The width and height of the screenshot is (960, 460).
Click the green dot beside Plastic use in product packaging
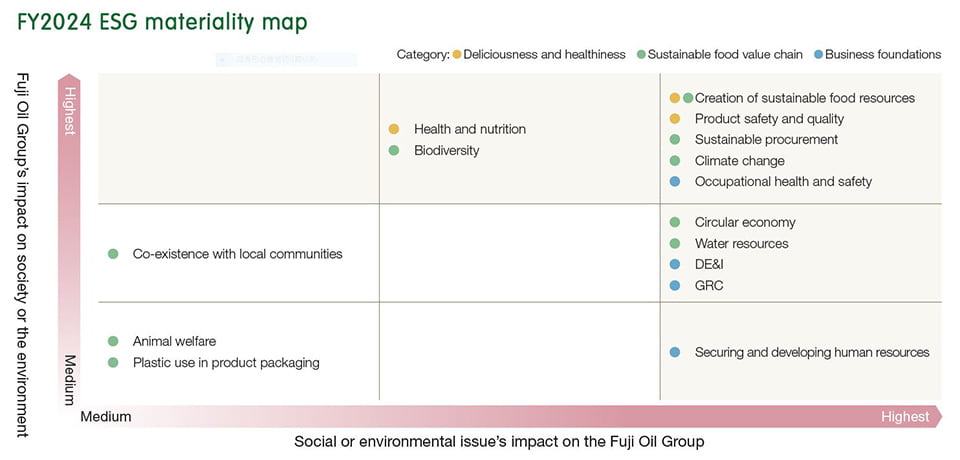[113, 363]
